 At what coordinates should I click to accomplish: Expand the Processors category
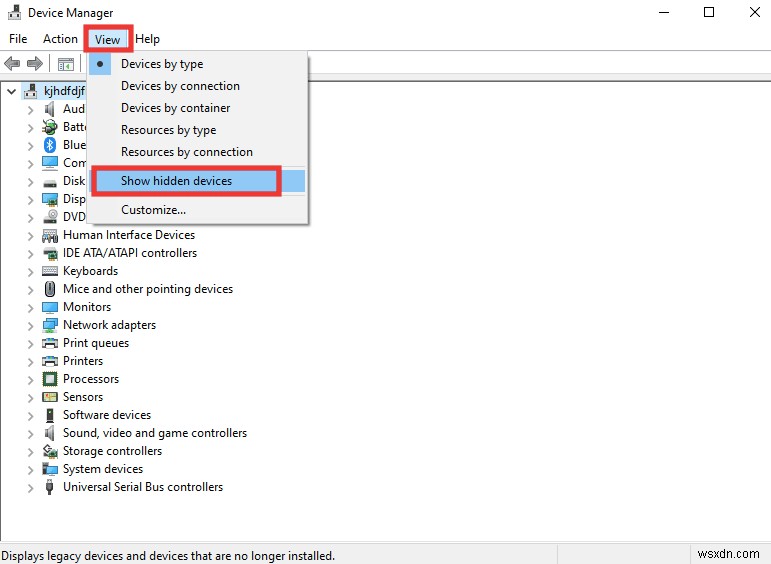click(30, 381)
